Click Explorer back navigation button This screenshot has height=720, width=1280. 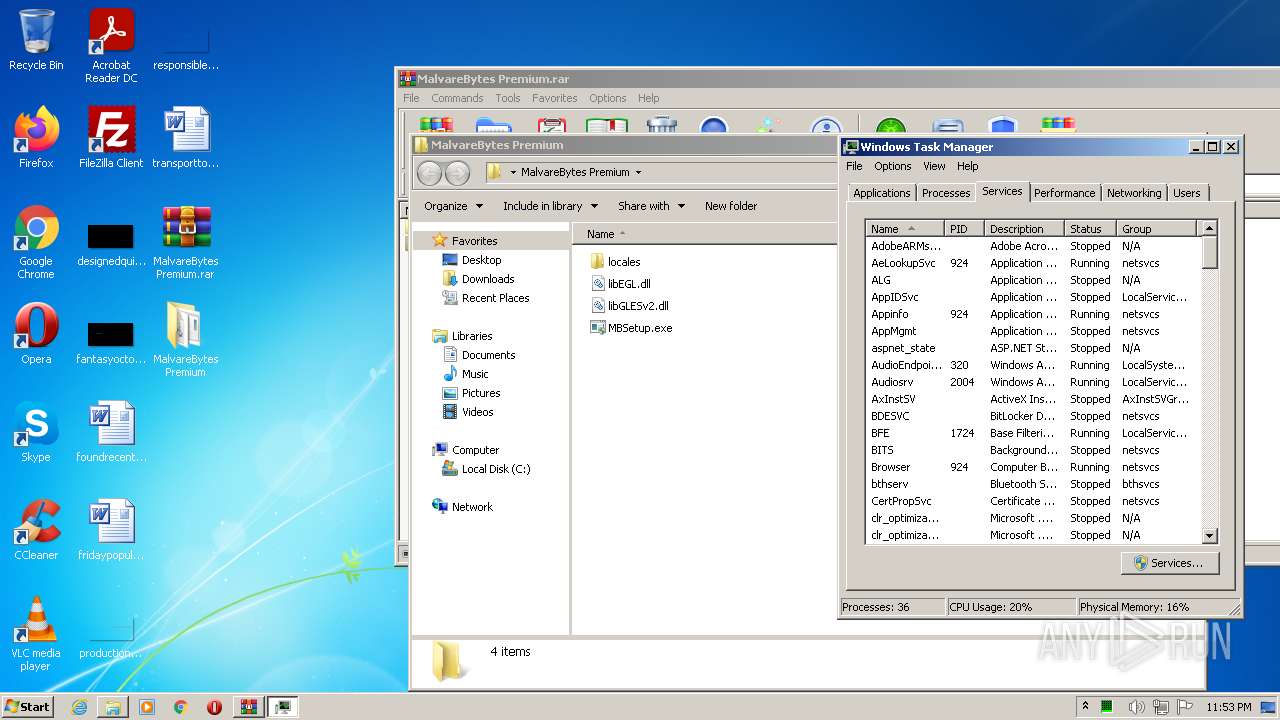(x=429, y=172)
